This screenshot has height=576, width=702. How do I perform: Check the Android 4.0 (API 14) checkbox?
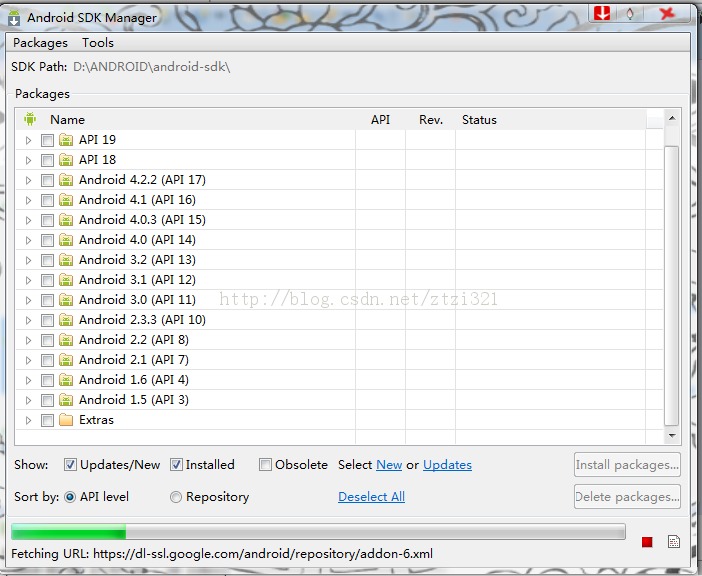point(47,240)
